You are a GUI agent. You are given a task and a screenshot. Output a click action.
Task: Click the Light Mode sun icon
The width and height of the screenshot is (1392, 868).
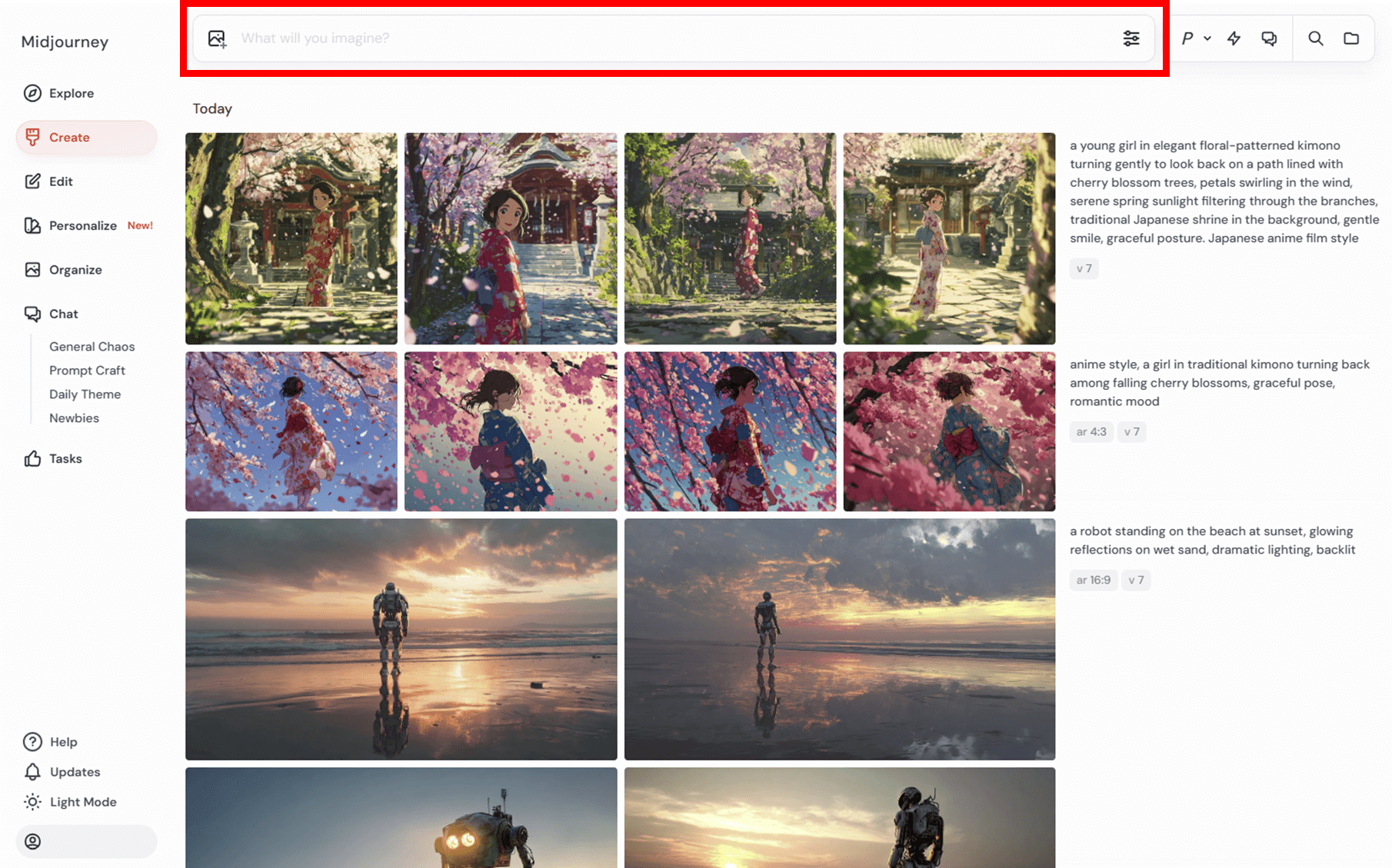(32, 802)
